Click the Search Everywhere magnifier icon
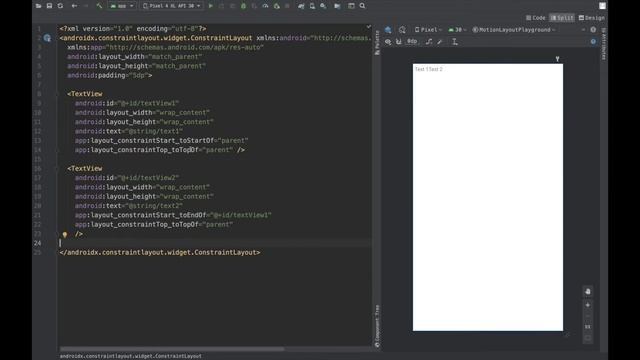 point(362,6)
